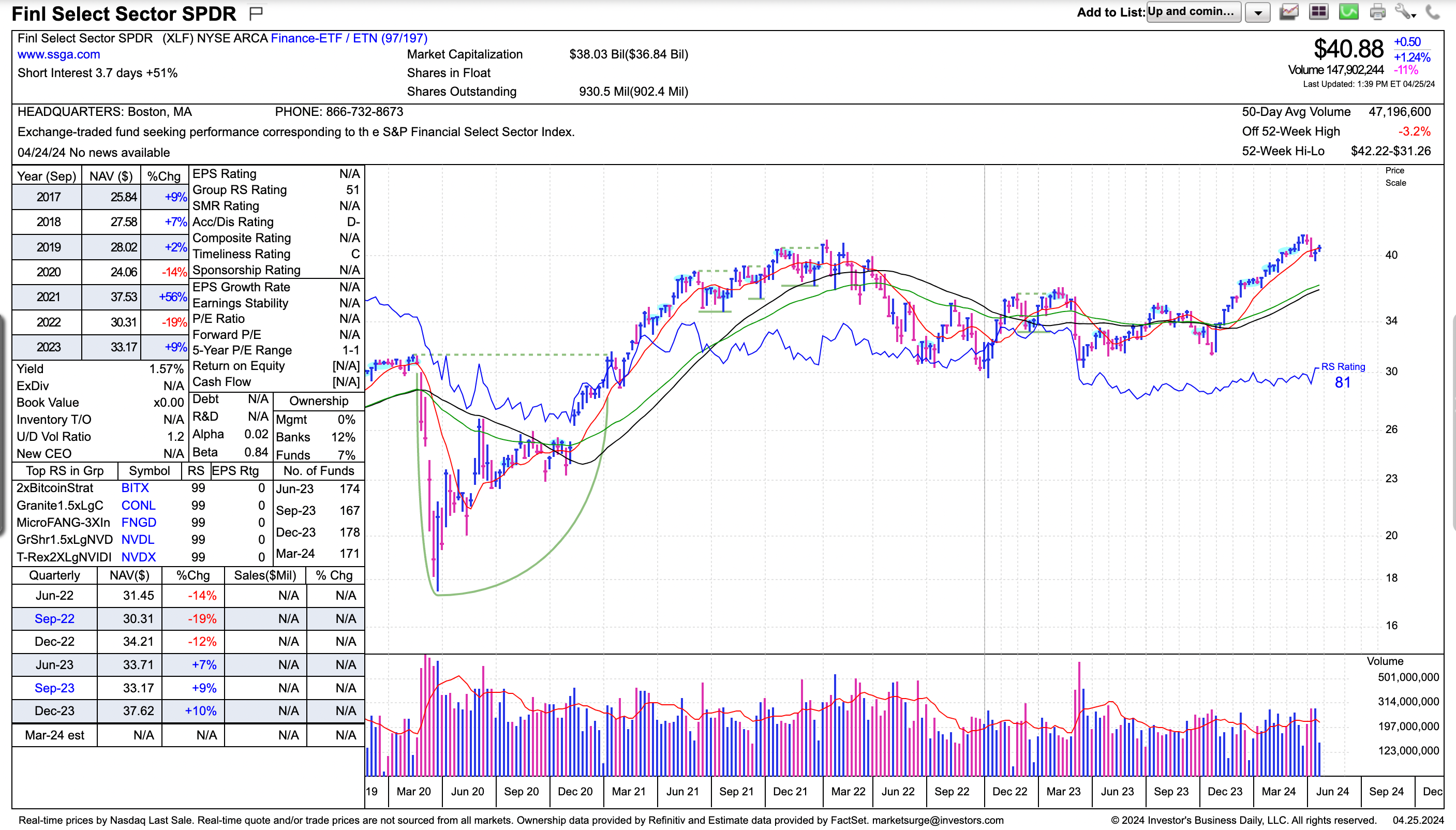Click the 2021 NAV row +56% change
1456x830 pixels.
pyautogui.click(x=173, y=297)
